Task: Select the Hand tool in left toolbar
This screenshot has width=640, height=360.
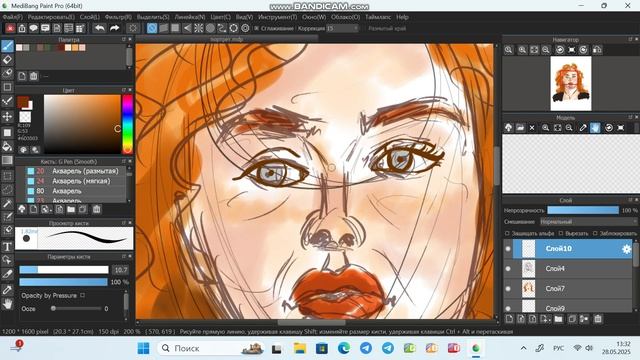Action: (7, 304)
